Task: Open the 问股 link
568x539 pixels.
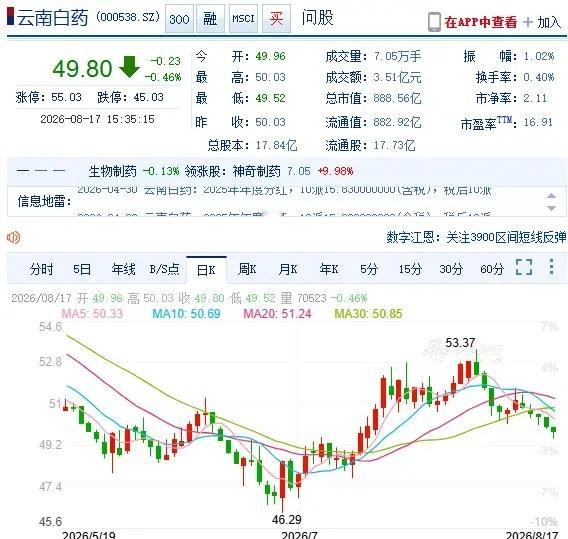Action: [317, 18]
